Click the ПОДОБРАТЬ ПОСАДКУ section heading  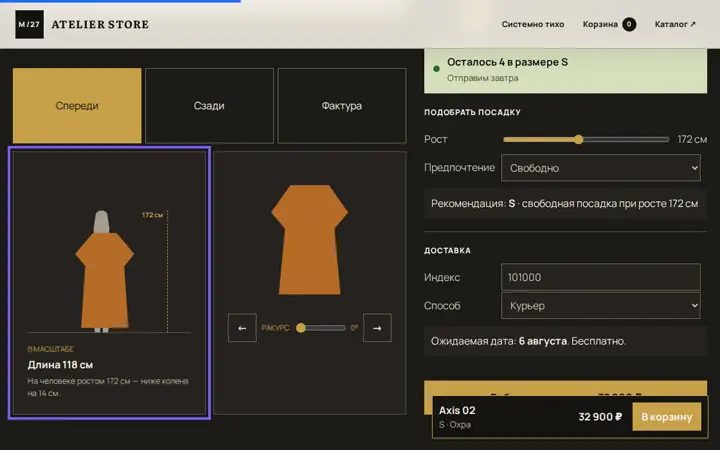(472, 112)
